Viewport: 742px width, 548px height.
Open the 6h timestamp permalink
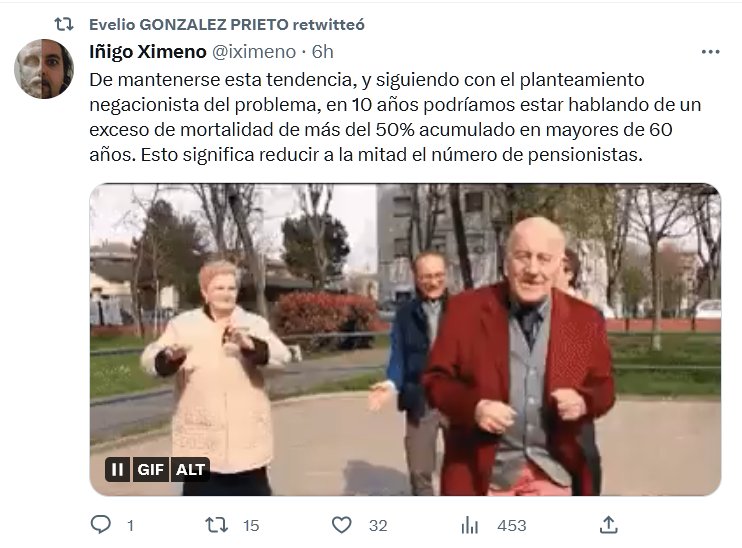322,52
